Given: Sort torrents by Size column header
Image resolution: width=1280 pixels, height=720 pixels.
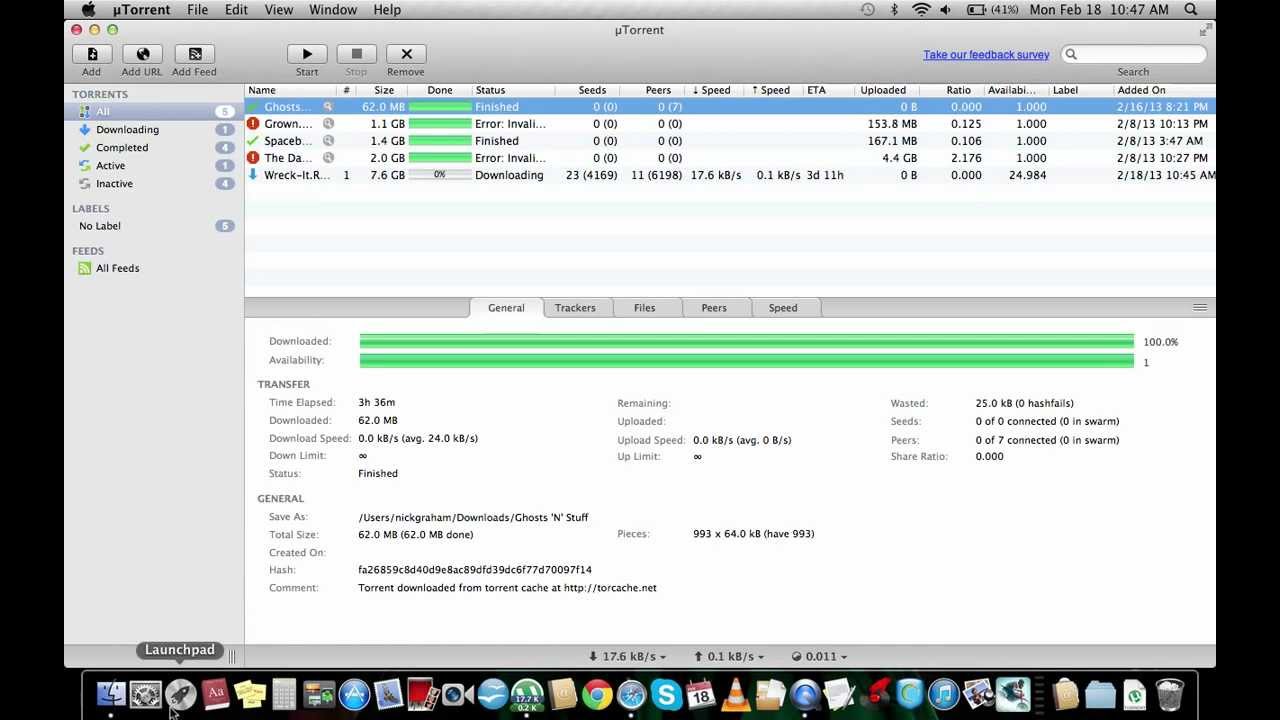Looking at the screenshot, I should 384,90.
